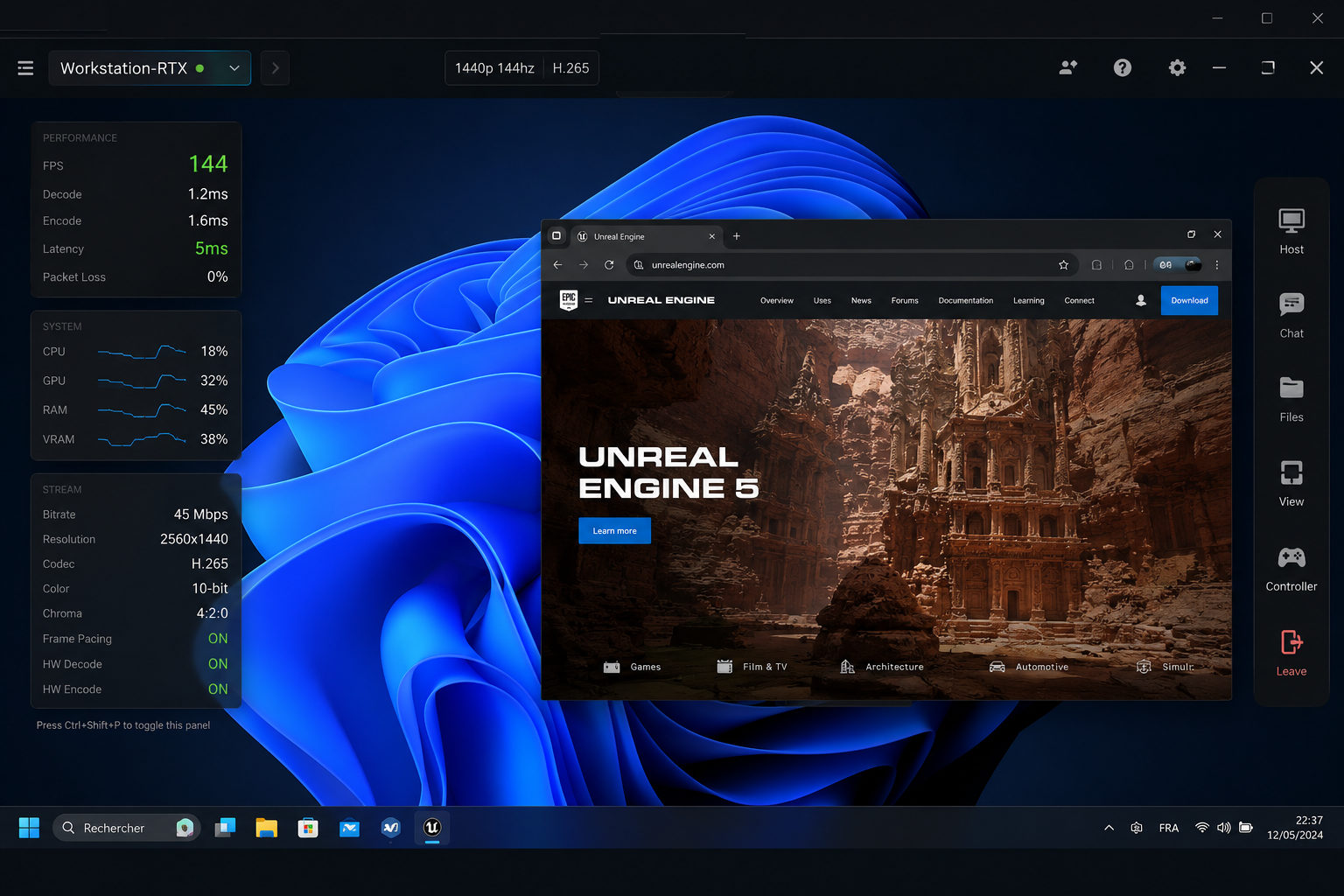Screen dimensions: 1344x896
Task: Open the View options
Action: pos(1291,484)
